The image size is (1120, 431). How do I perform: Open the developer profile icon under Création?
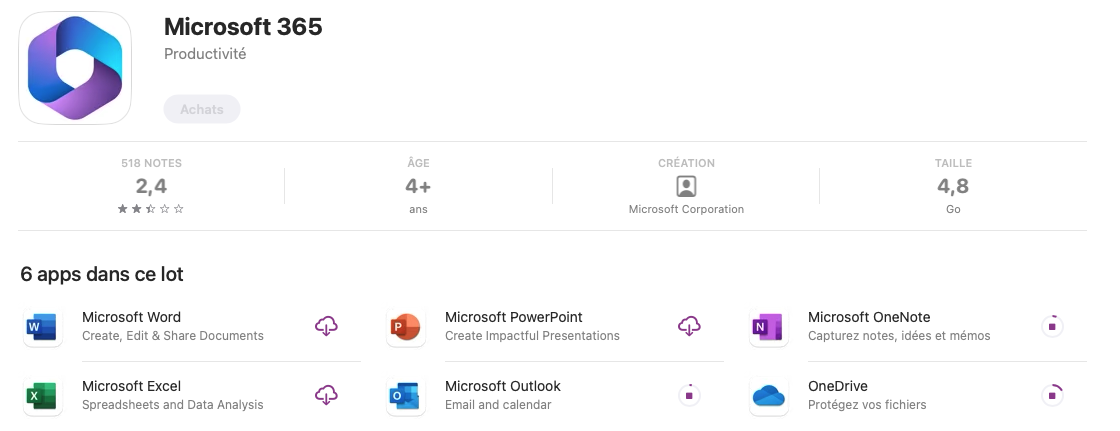click(686, 187)
